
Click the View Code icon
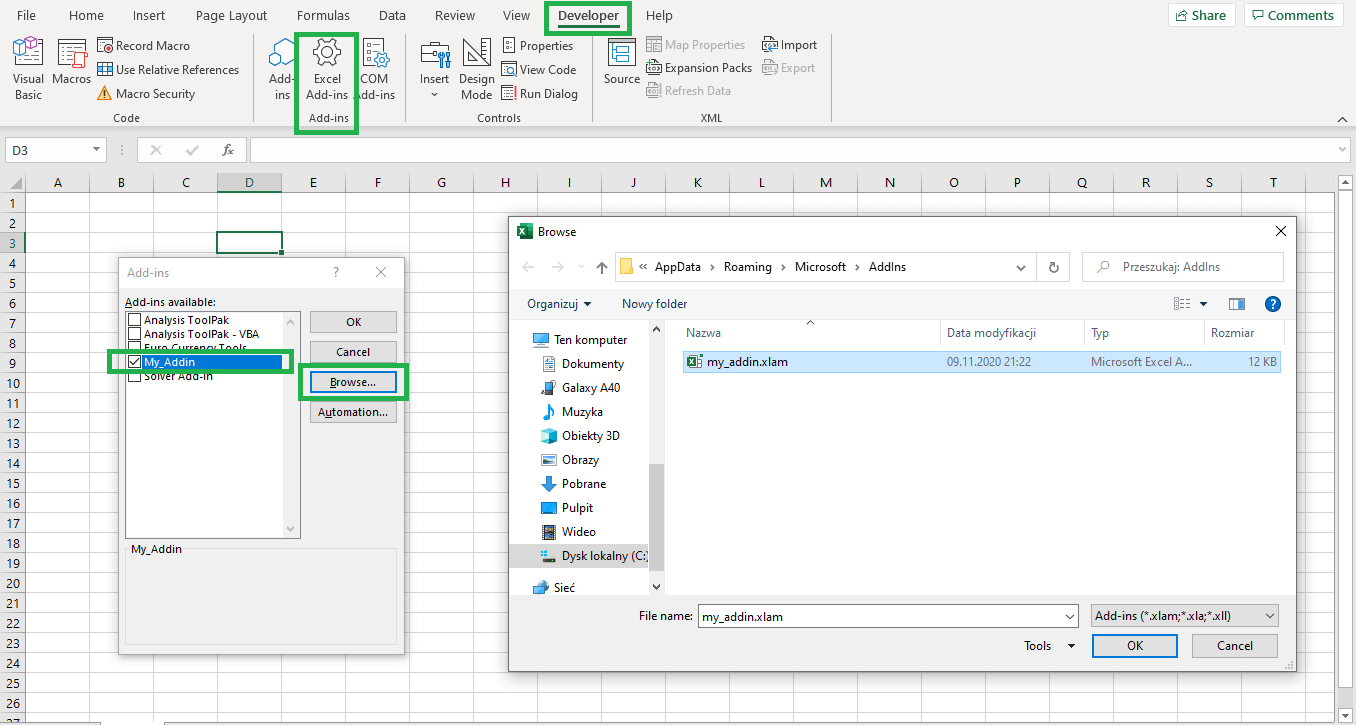point(540,69)
